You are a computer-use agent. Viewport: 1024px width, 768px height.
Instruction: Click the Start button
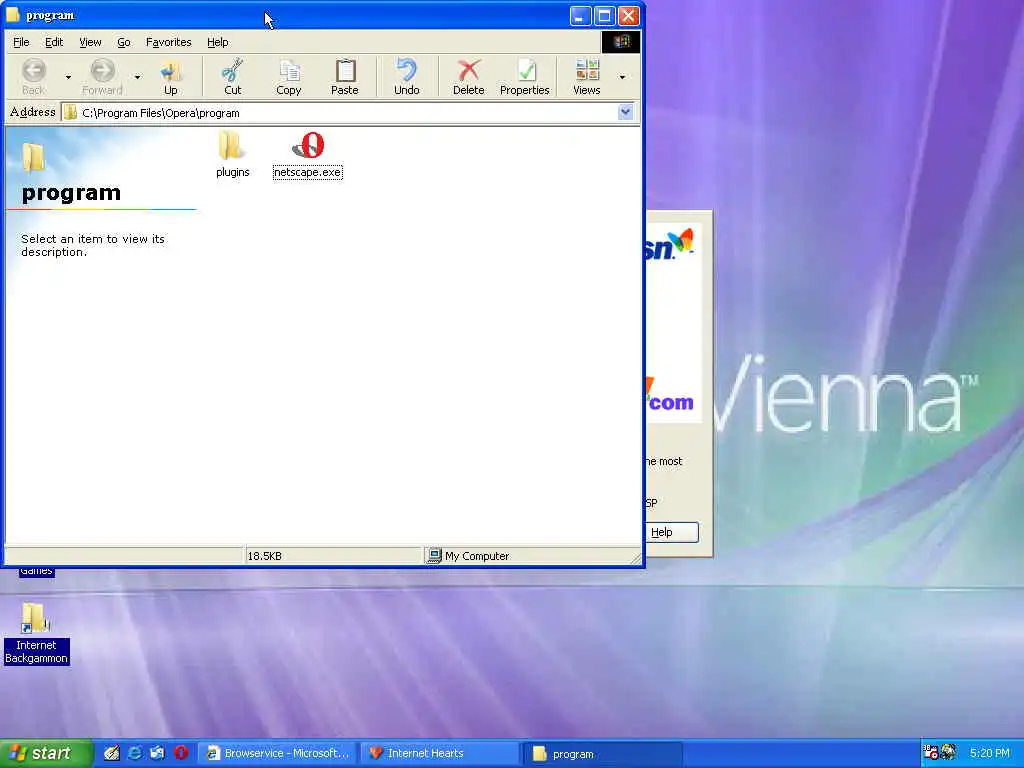(x=46, y=753)
